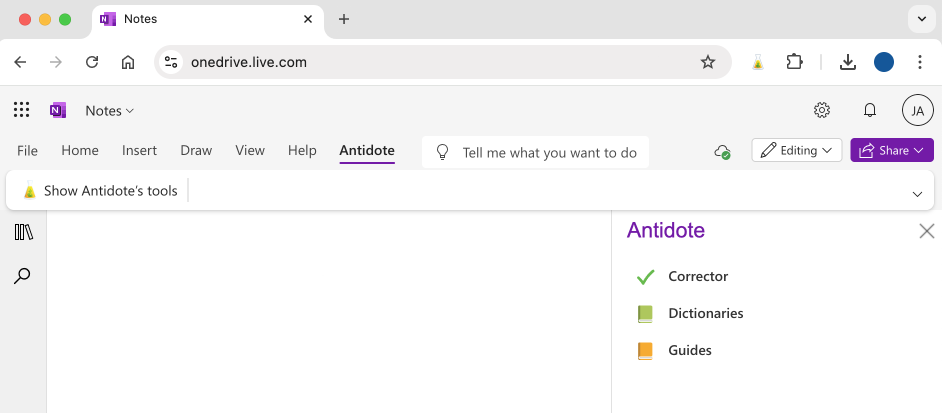The height and width of the screenshot is (413, 942).
Task: Click the cloud sync status icon
Action: (x=722, y=151)
